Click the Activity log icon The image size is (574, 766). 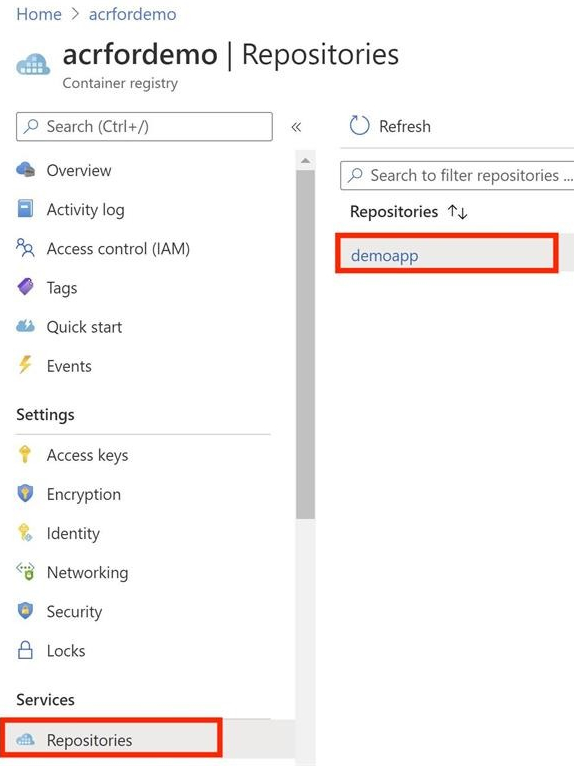click(25, 209)
